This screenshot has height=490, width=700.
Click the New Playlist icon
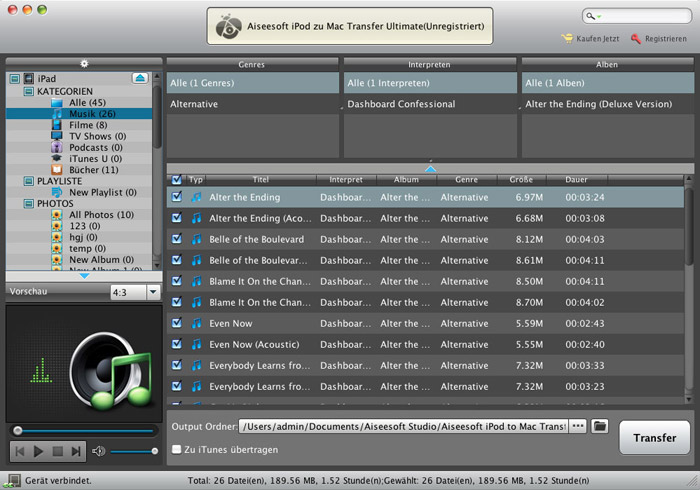click(x=57, y=192)
